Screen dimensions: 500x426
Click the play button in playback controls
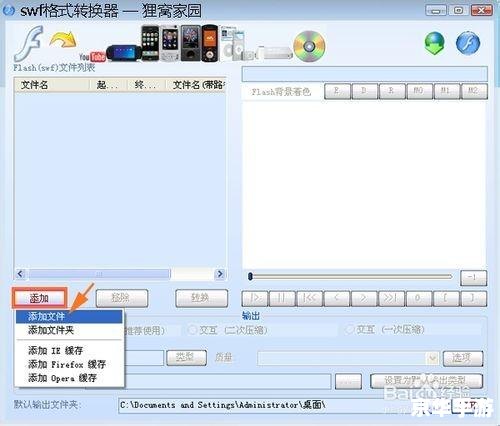(255, 298)
